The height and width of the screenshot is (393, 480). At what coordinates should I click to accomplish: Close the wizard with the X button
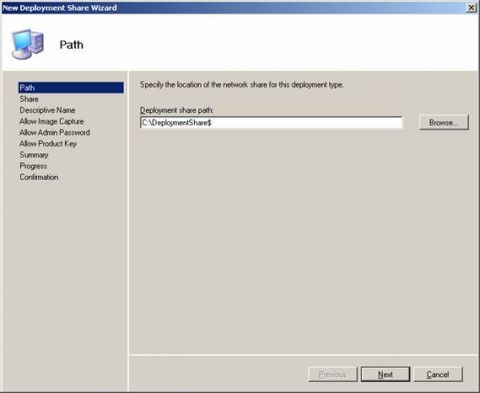coord(471,8)
